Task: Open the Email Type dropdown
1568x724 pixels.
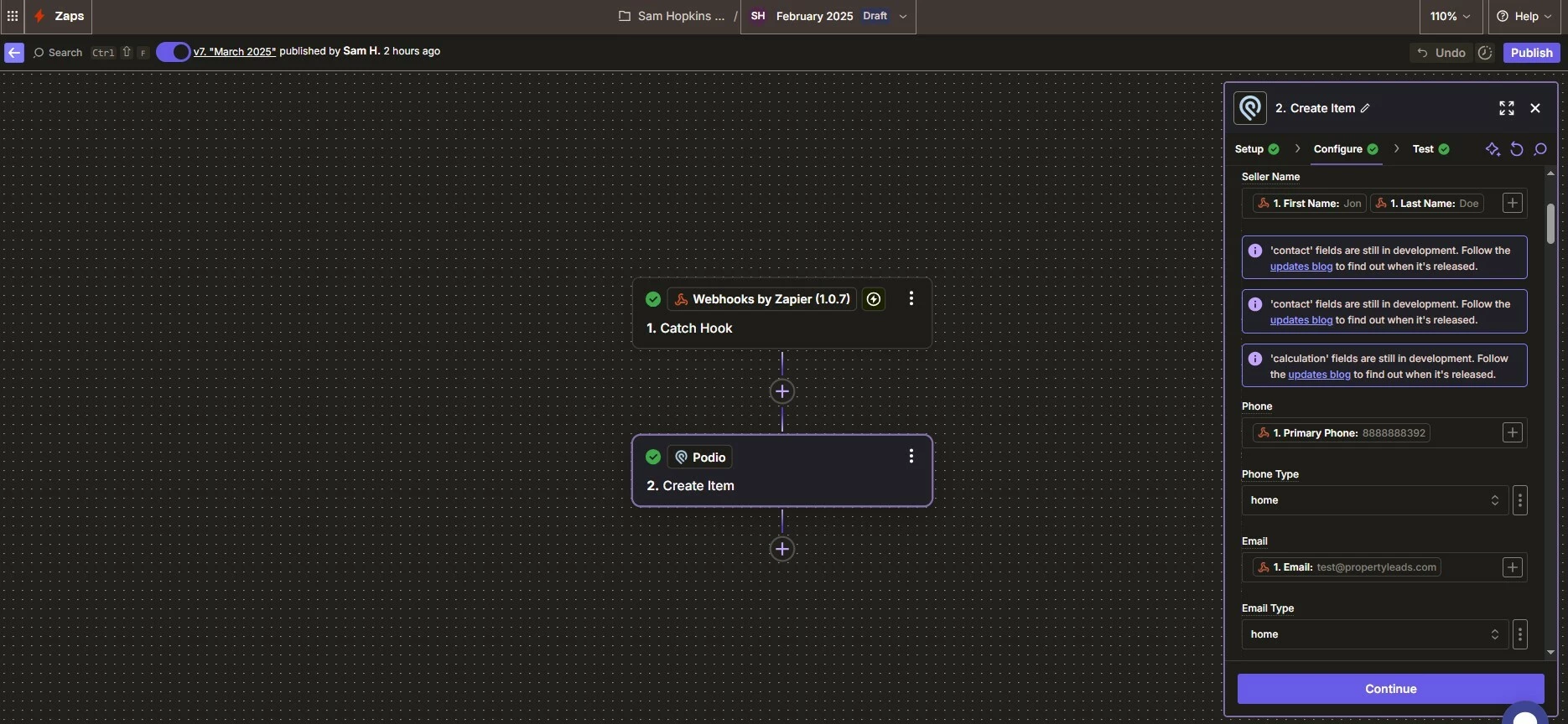Action: [1374, 634]
